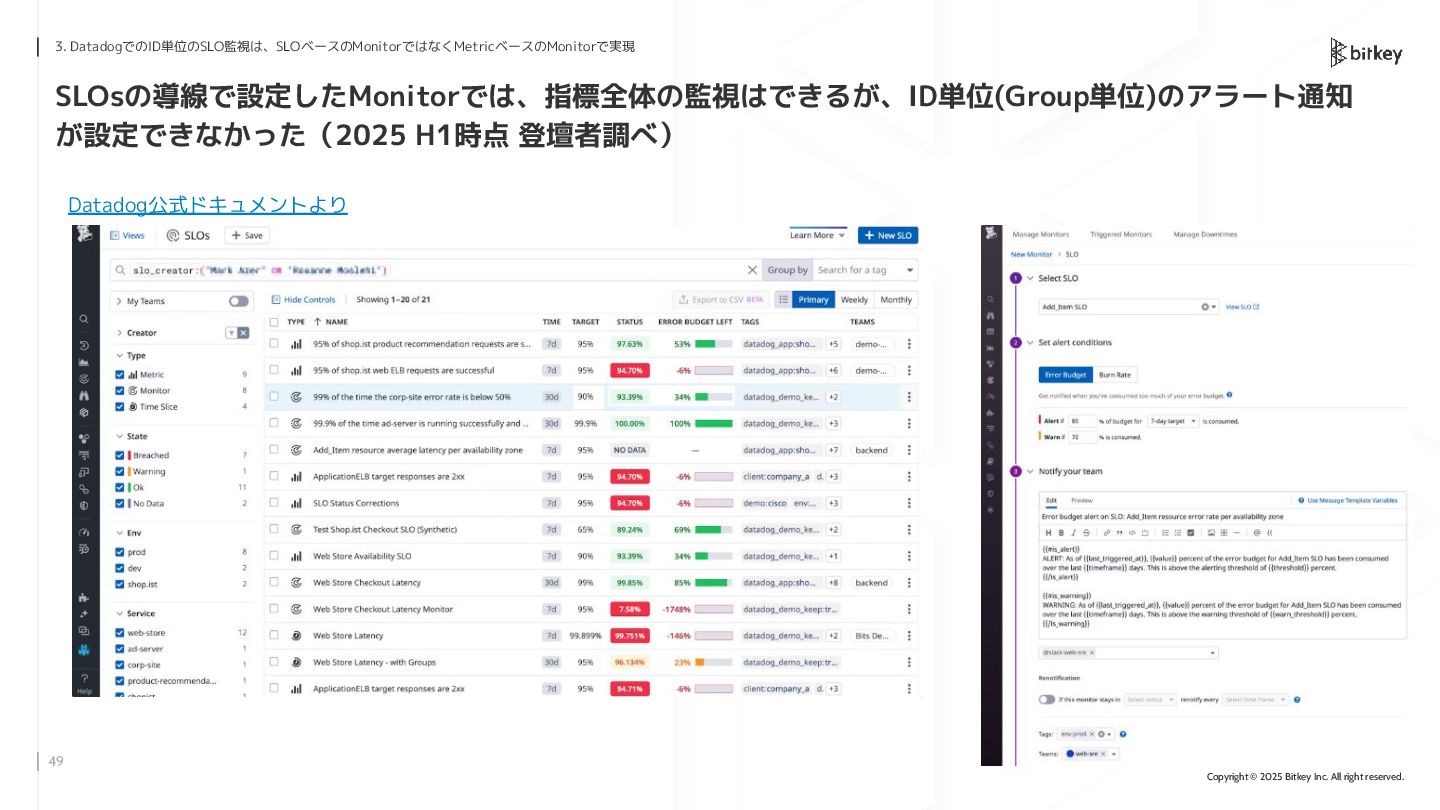Select the Weekly tab
The height and width of the screenshot is (810, 1440).
click(x=854, y=299)
